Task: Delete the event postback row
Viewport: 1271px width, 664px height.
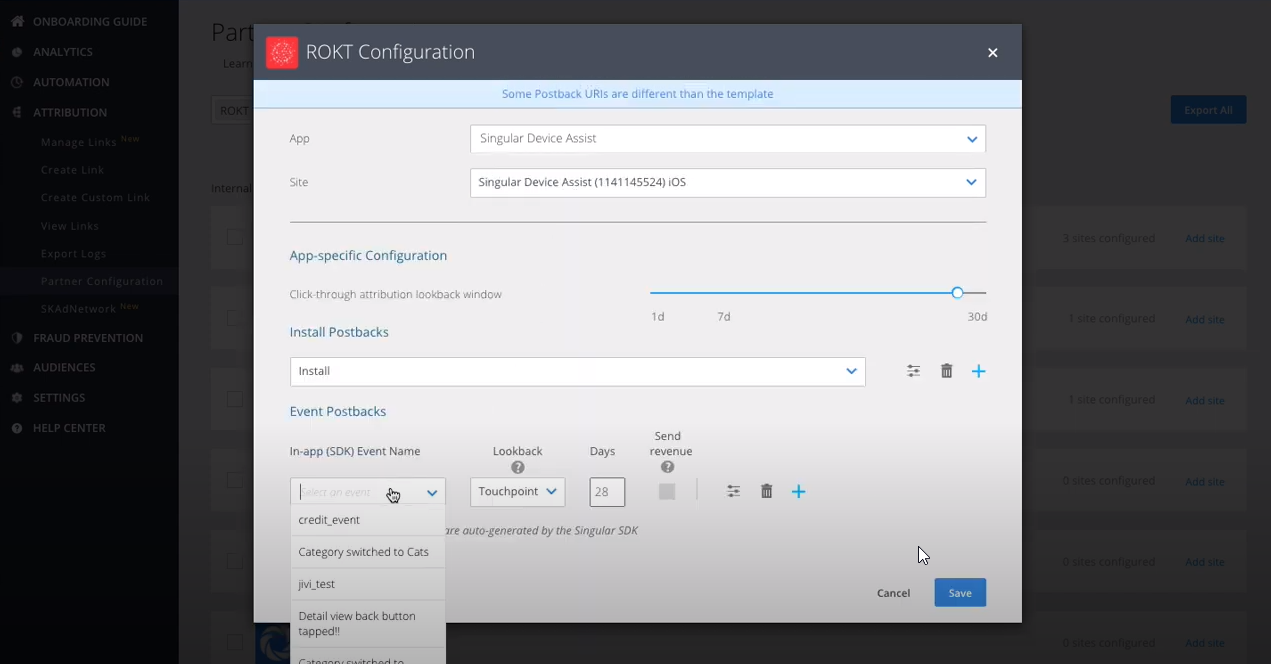Action: pyautogui.click(x=767, y=491)
